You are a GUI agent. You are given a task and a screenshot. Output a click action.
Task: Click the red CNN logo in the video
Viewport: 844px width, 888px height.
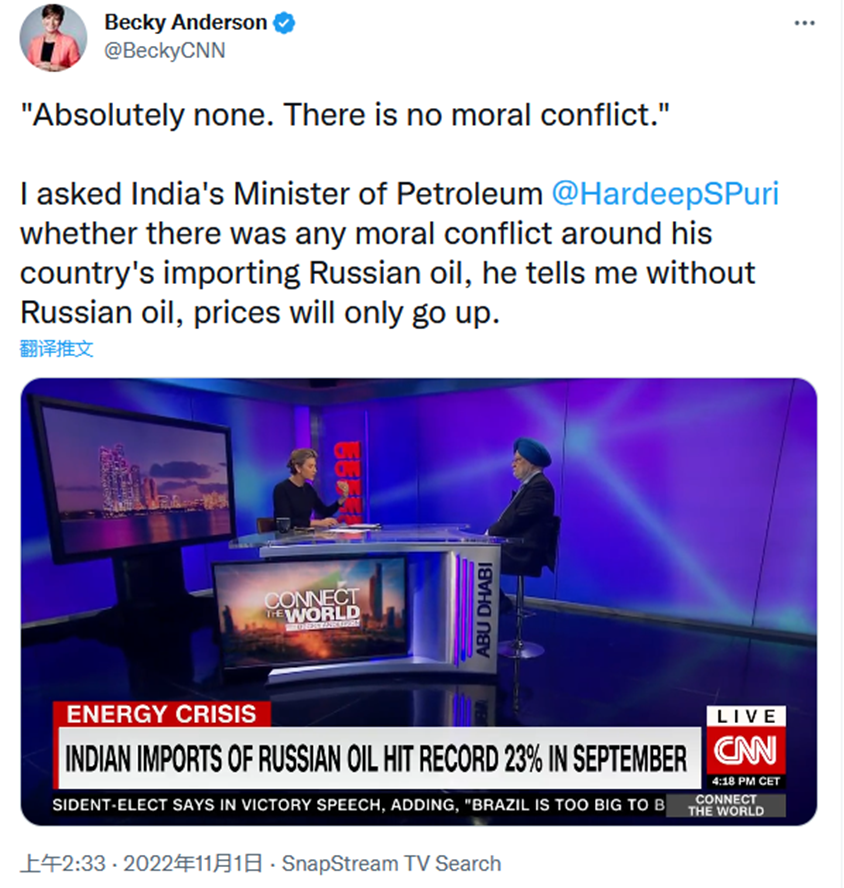746,750
